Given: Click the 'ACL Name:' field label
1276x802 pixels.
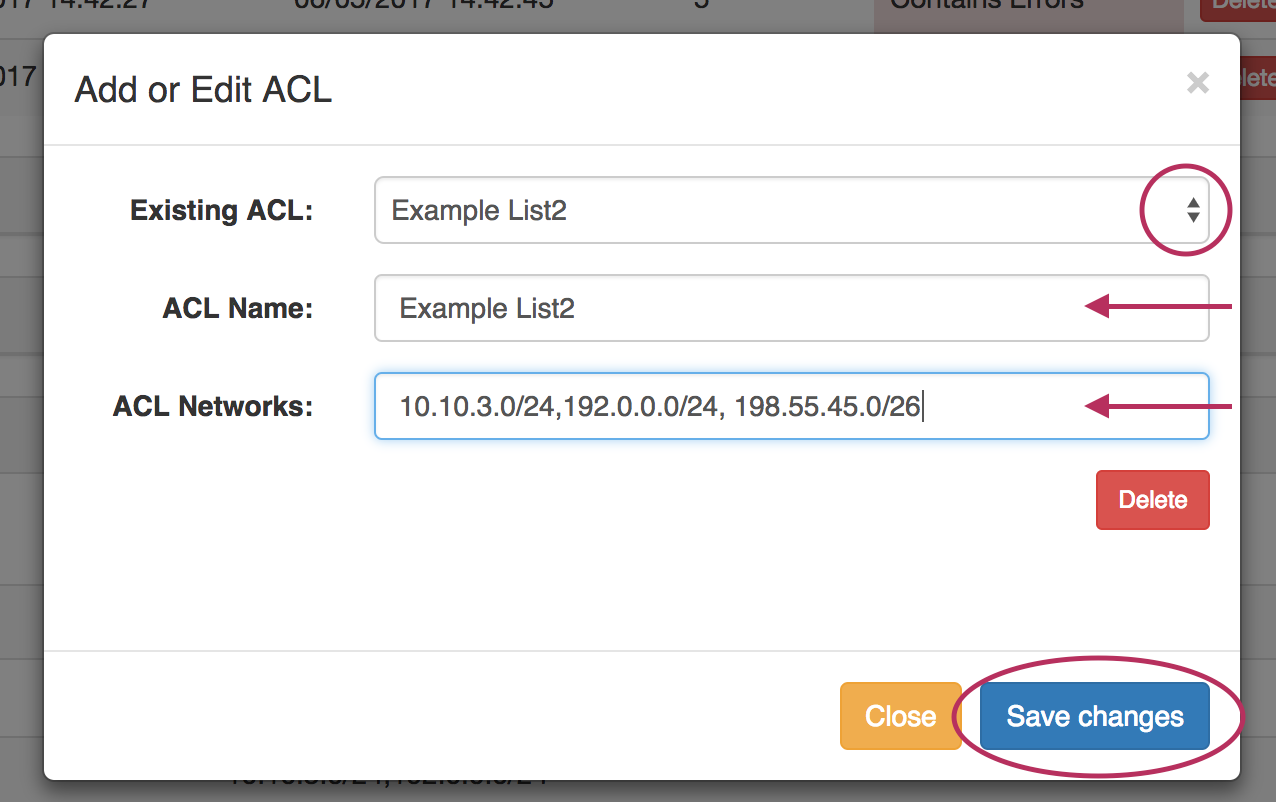Looking at the screenshot, I should tap(238, 309).
